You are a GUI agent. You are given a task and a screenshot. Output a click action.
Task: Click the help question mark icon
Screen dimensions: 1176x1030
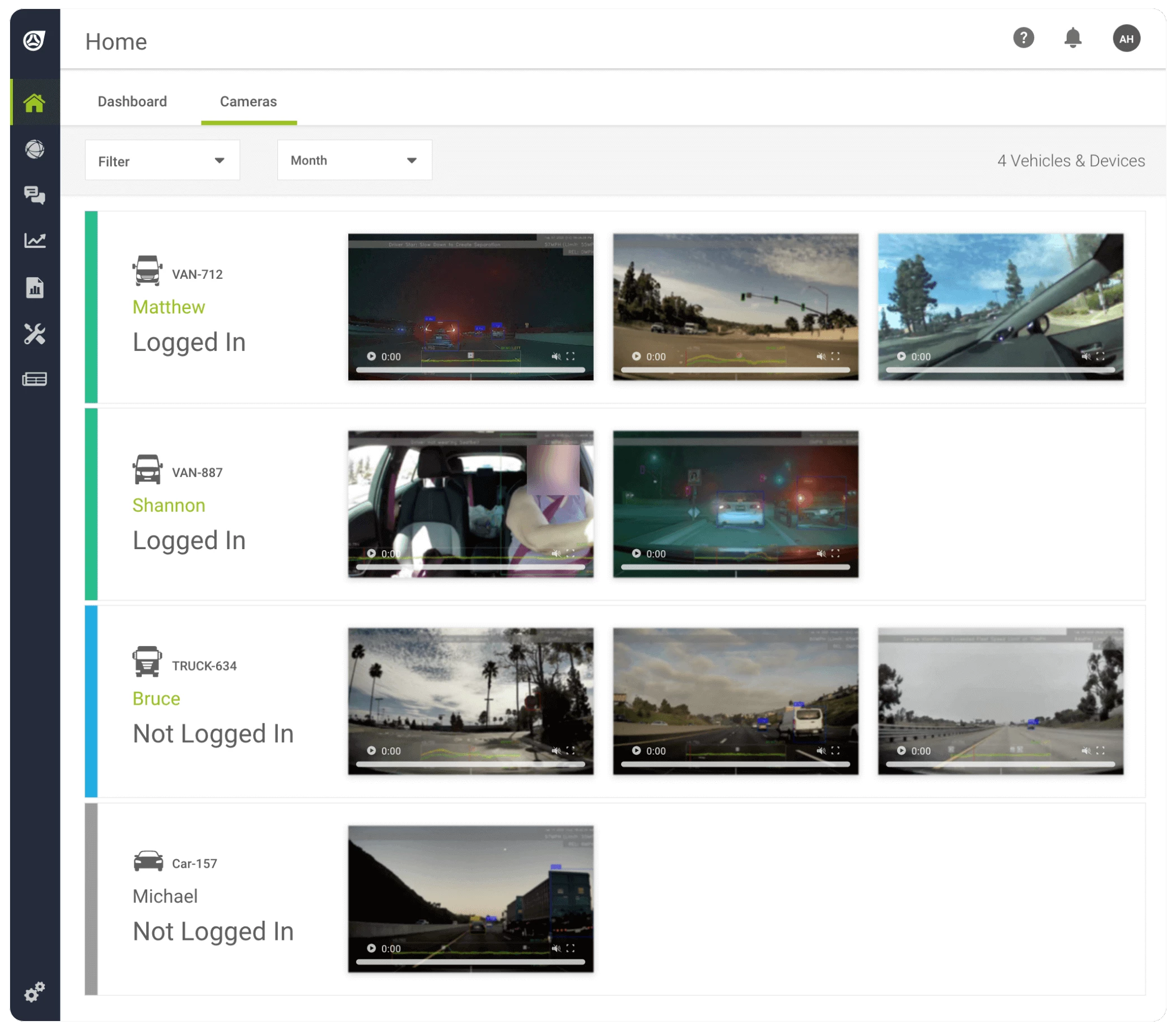click(x=1023, y=39)
